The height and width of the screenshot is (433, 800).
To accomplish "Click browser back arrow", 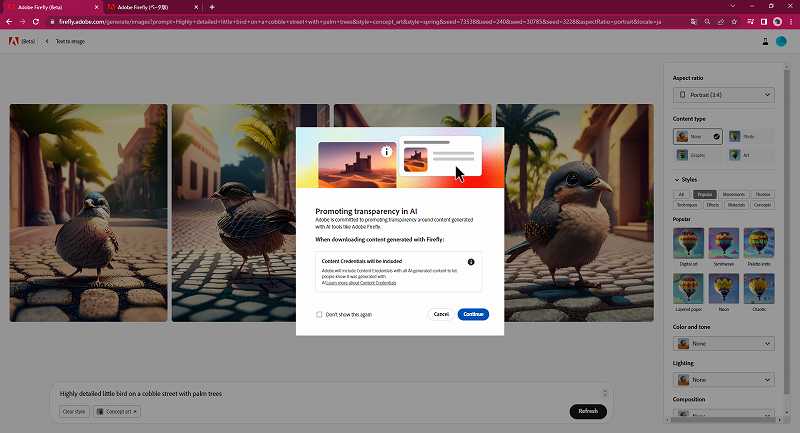I will (x=9, y=22).
